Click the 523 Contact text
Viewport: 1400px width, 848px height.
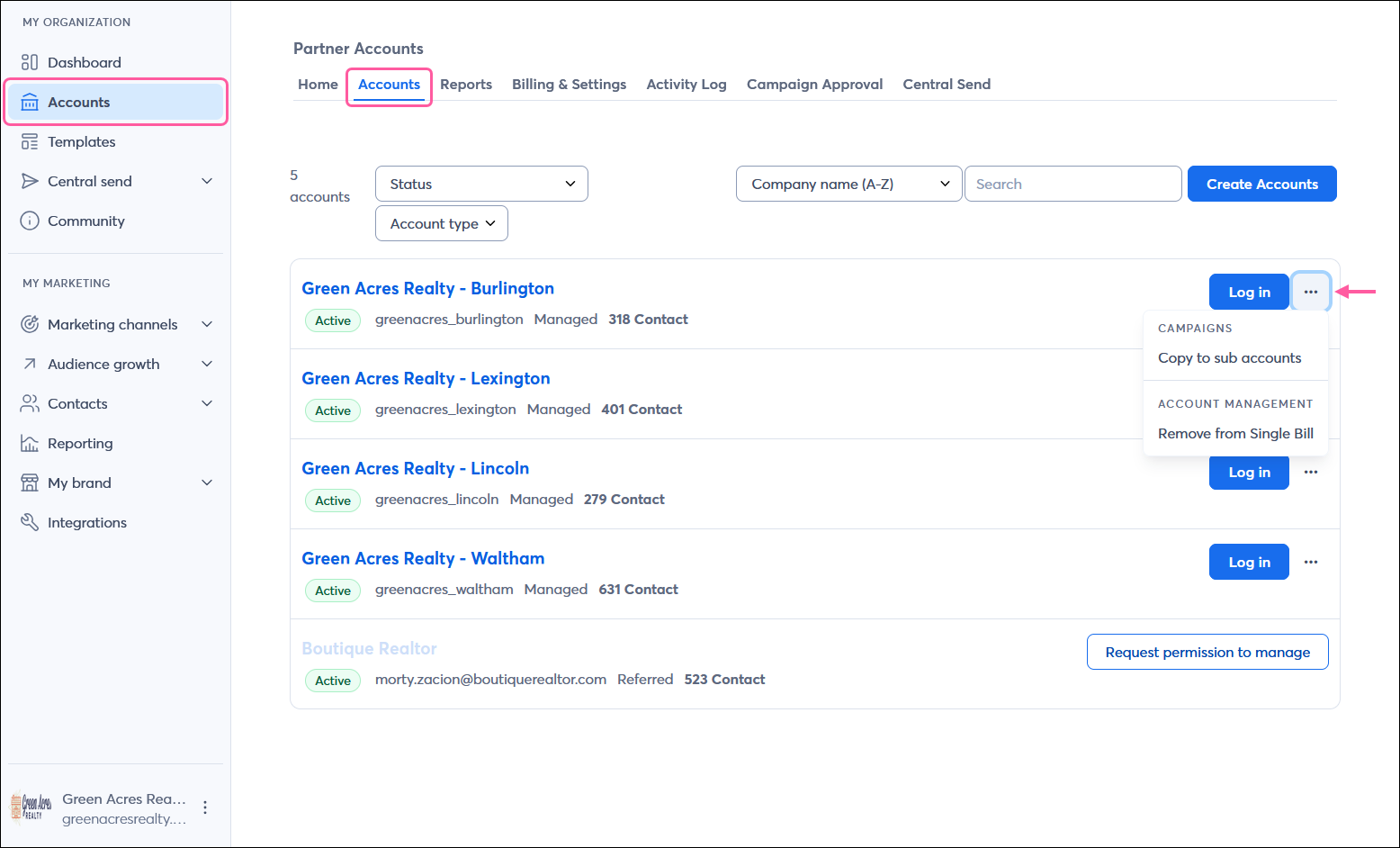click(724, 679)
